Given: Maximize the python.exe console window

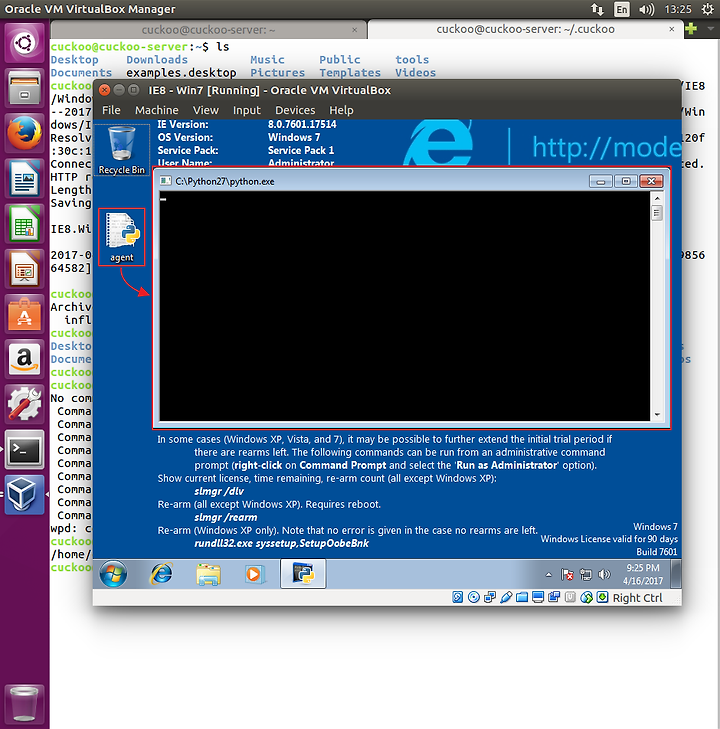Looking at the screenshot, I should [626, 181].
